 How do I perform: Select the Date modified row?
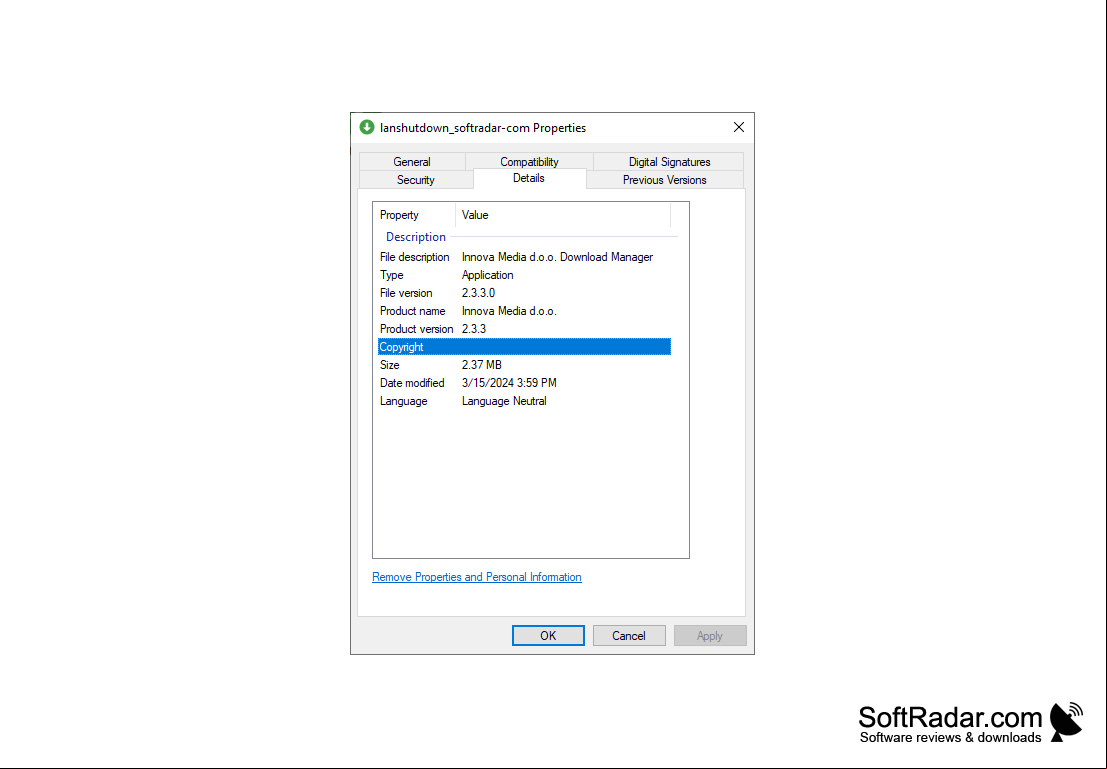524,383
